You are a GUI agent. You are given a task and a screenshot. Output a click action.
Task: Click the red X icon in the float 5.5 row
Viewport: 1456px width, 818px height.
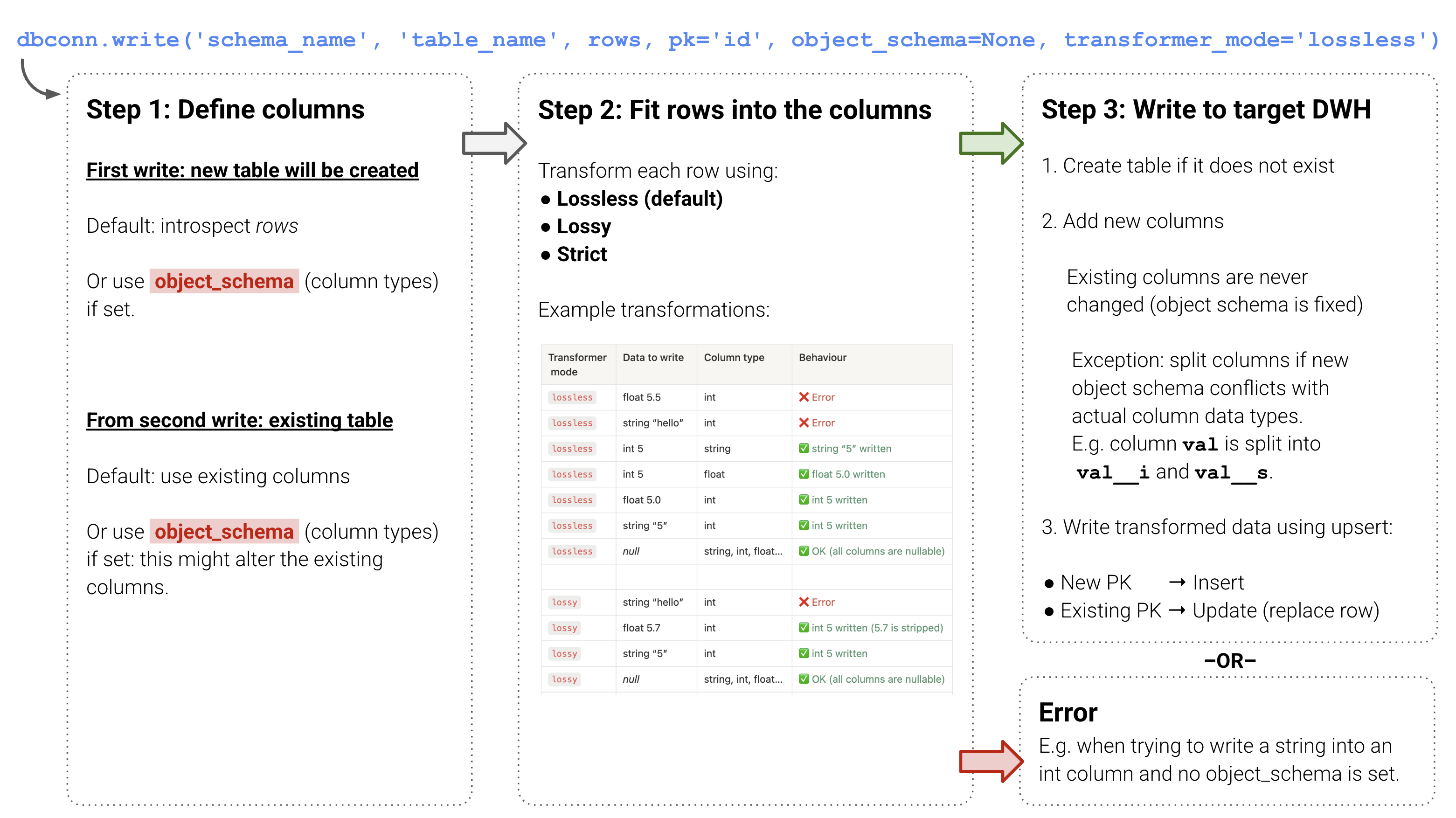pyautogui.click(x=803, y=397)
